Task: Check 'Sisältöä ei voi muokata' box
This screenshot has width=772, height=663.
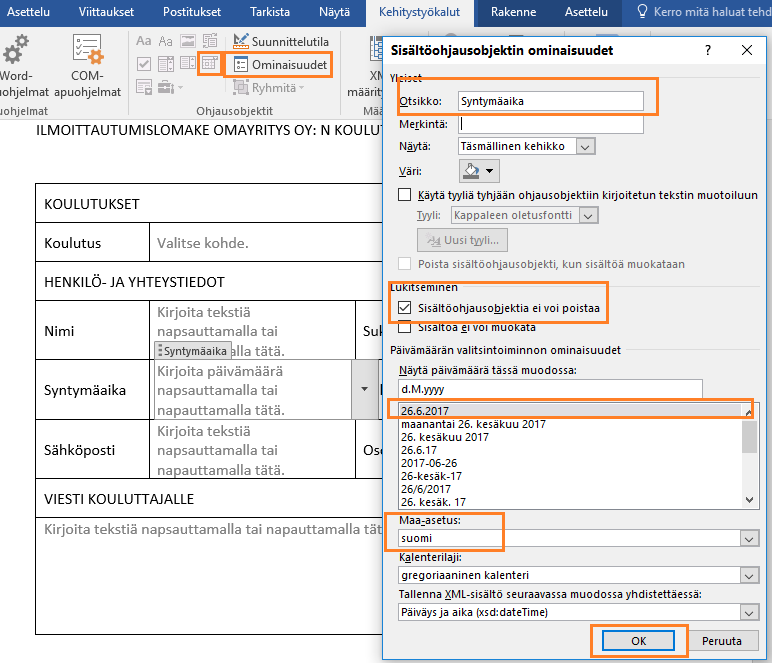Action: point(404,327)
